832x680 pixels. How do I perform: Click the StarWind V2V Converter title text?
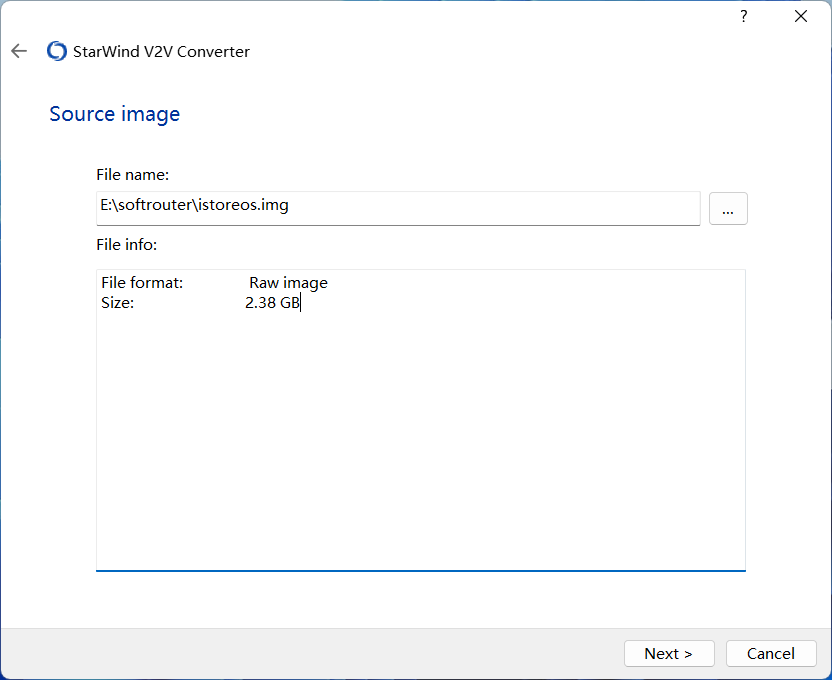161,51
